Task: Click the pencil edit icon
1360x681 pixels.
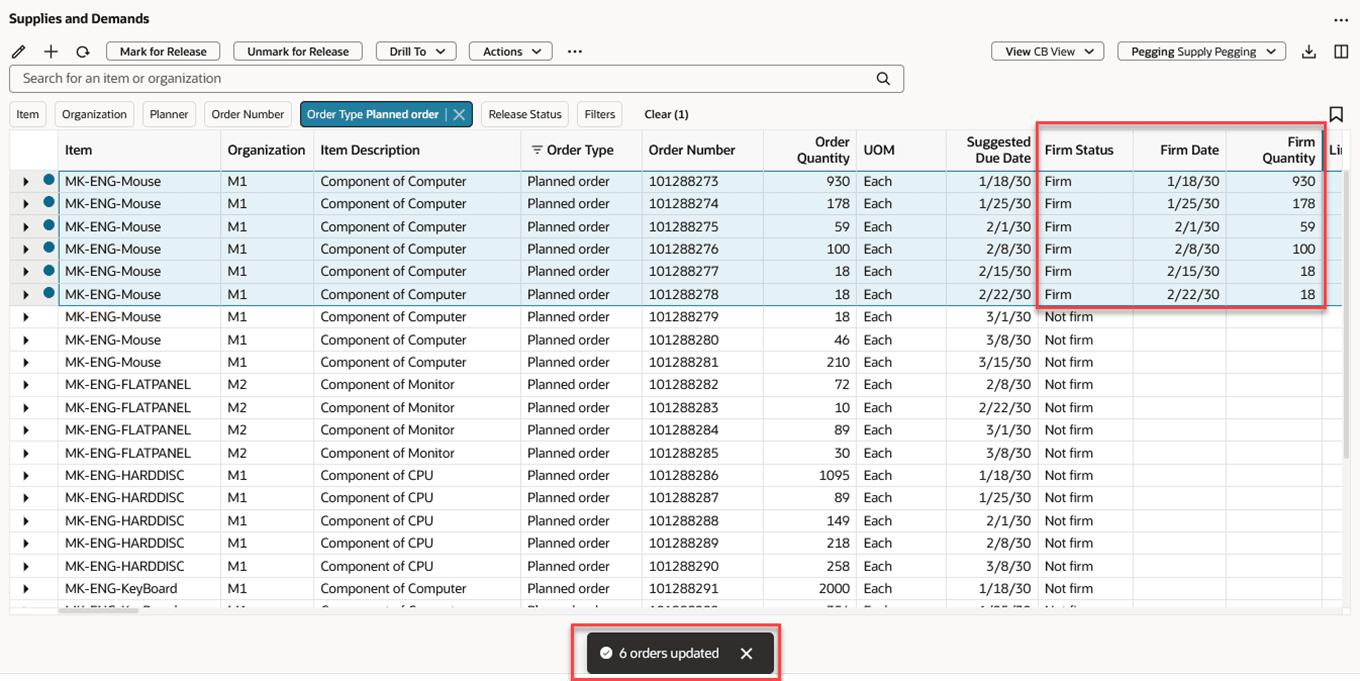Action: pos(18,52)
